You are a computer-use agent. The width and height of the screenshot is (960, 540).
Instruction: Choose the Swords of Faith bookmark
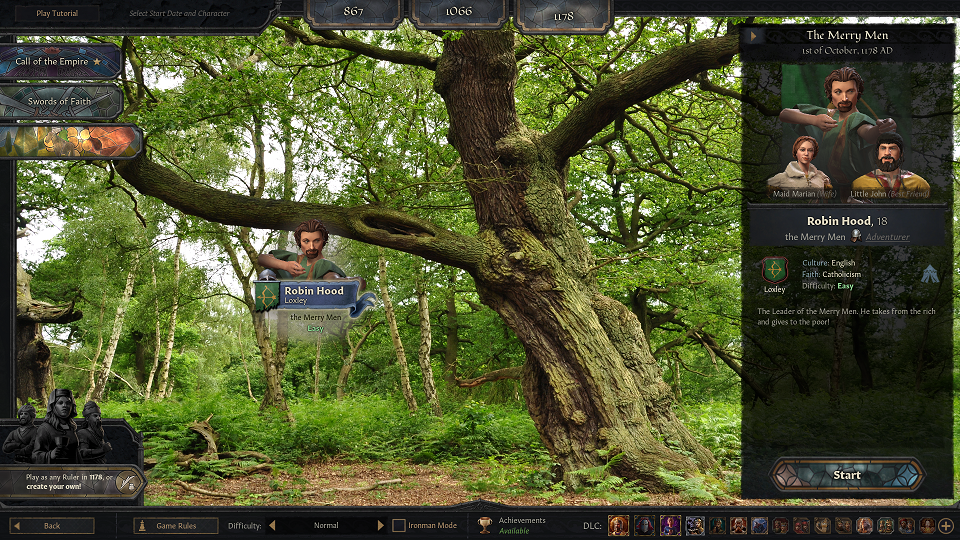pyautogui.click(x=61, y=102)
